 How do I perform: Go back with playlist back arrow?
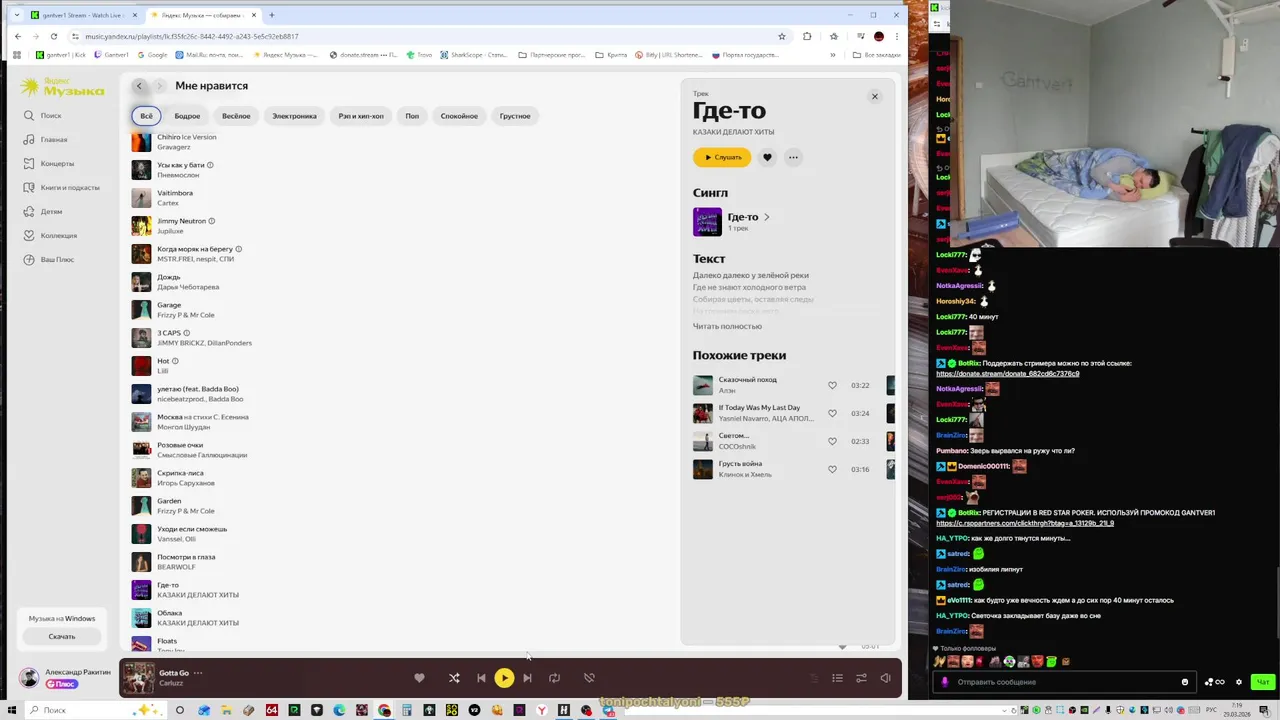139,86
